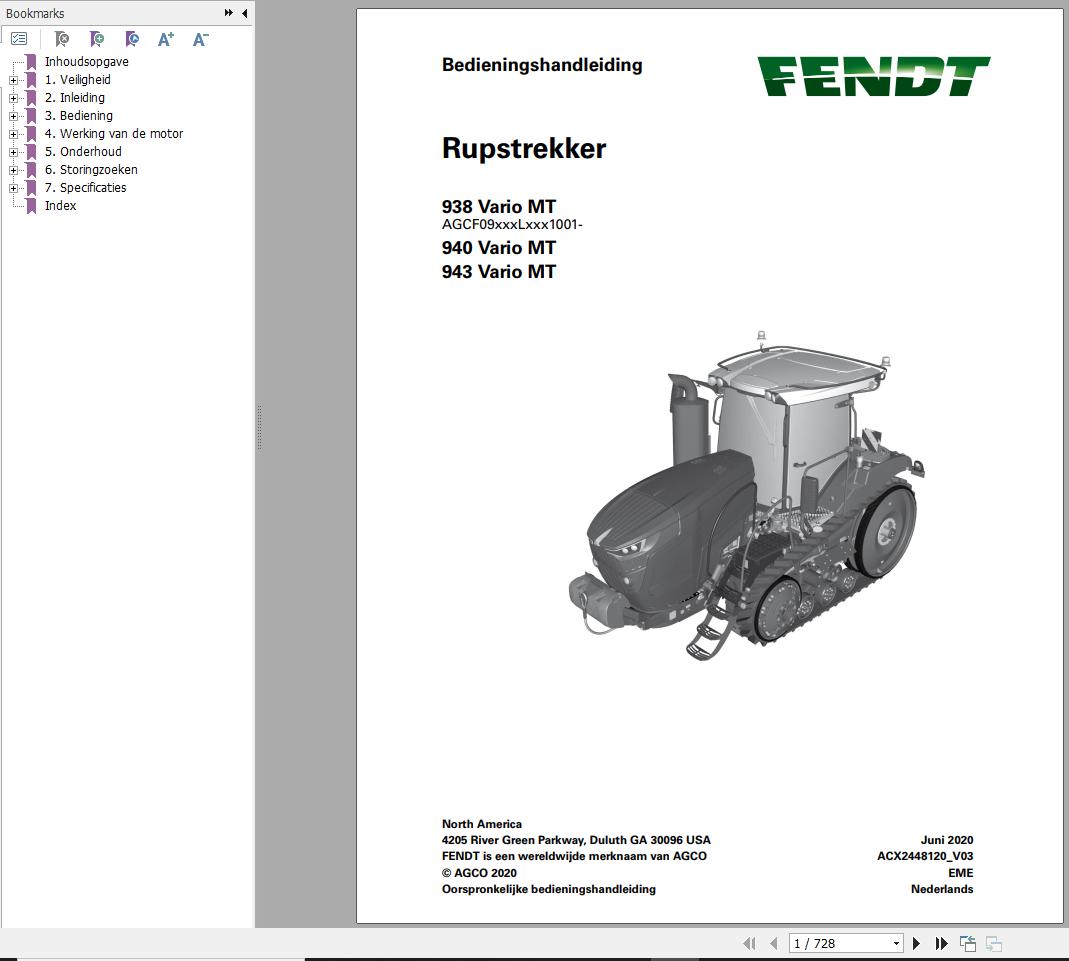Viewport: 1069px width, 961px height.
Task: Click the set bookmark destination icon
Action: click(132, 40)
